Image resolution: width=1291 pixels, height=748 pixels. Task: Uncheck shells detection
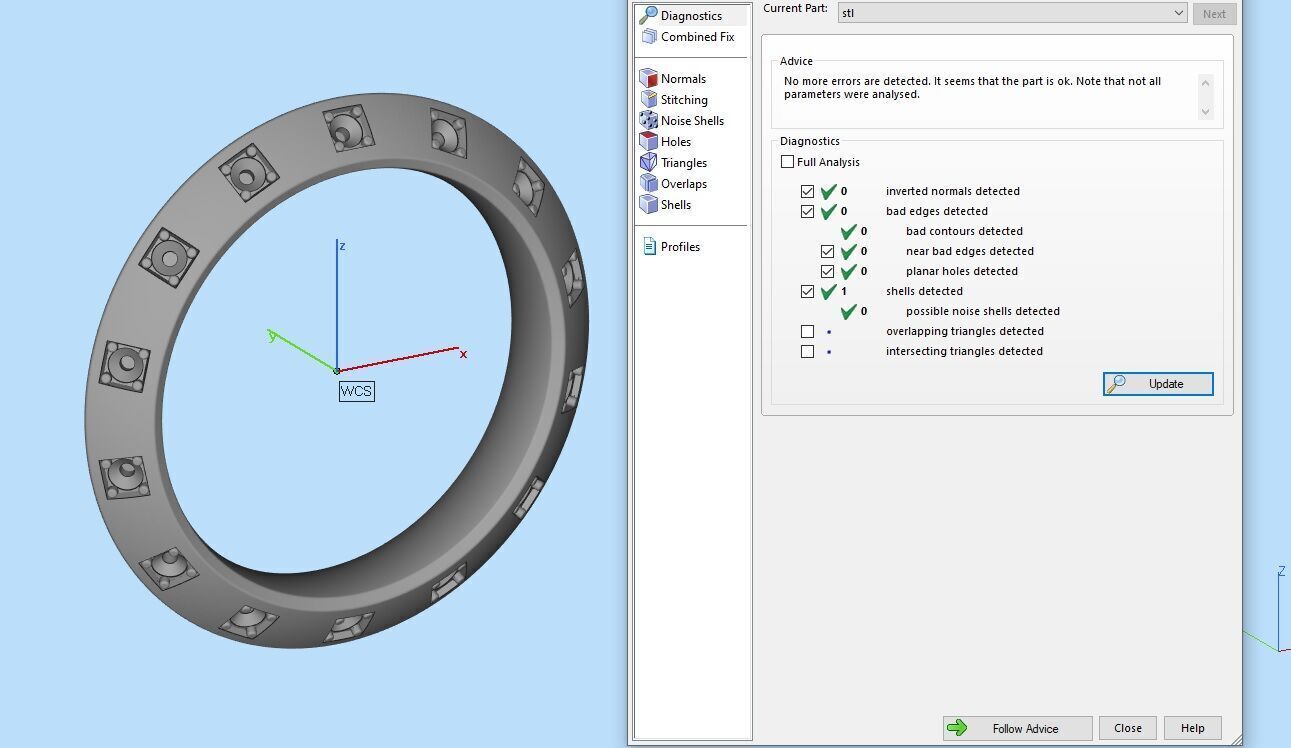[808, 291]
